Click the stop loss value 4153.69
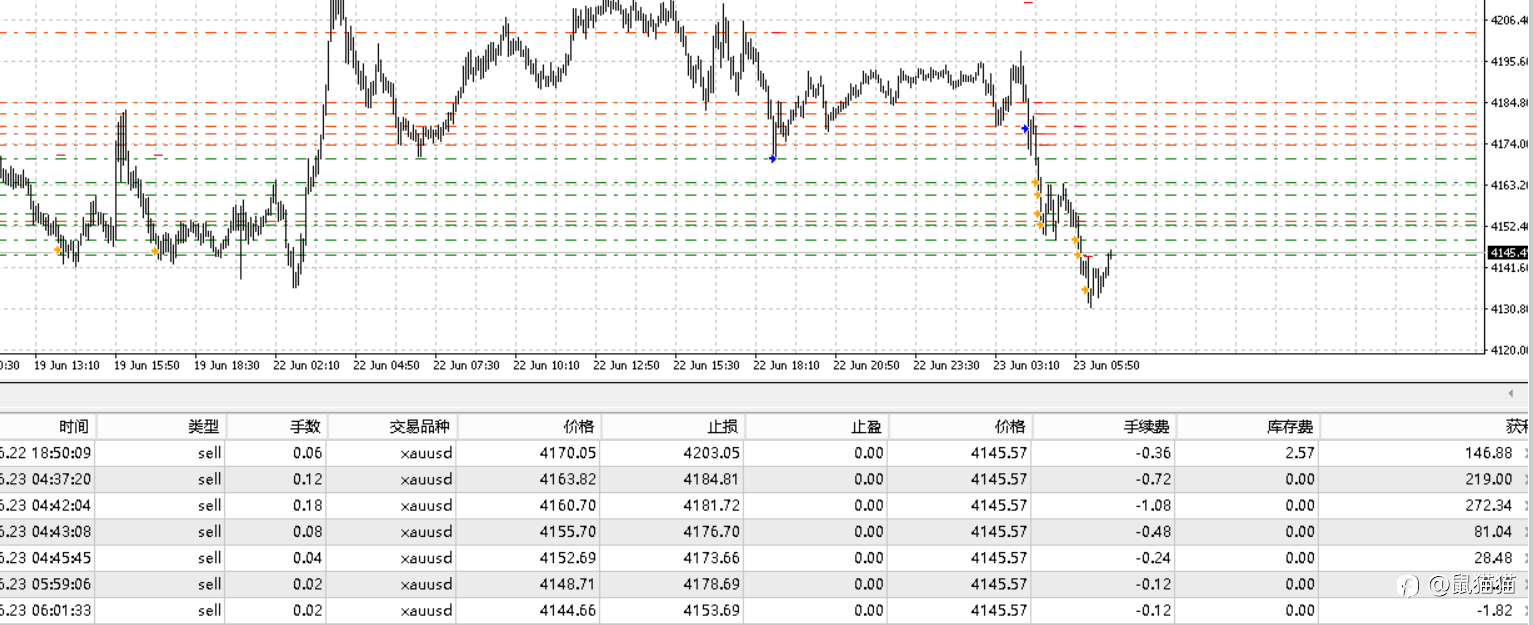The width and height of the screenshot is (1534, 625). [712, 610]
